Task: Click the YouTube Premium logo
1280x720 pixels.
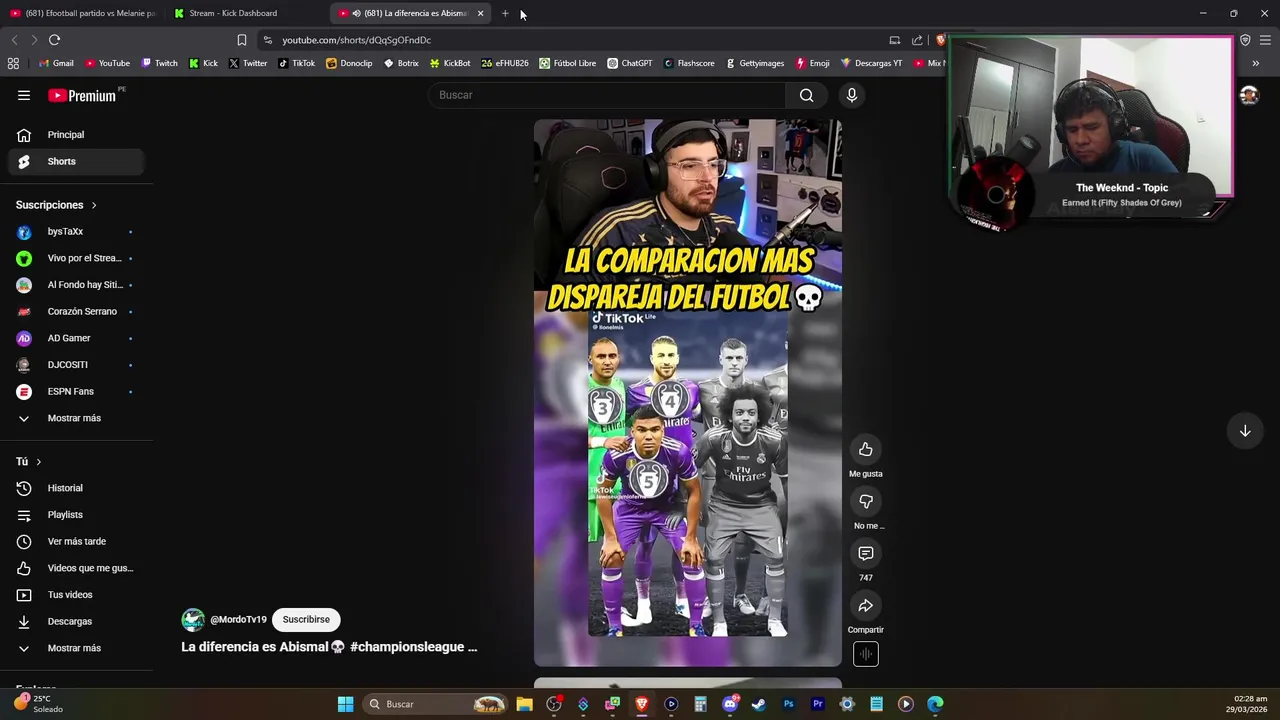Action: 82,95
